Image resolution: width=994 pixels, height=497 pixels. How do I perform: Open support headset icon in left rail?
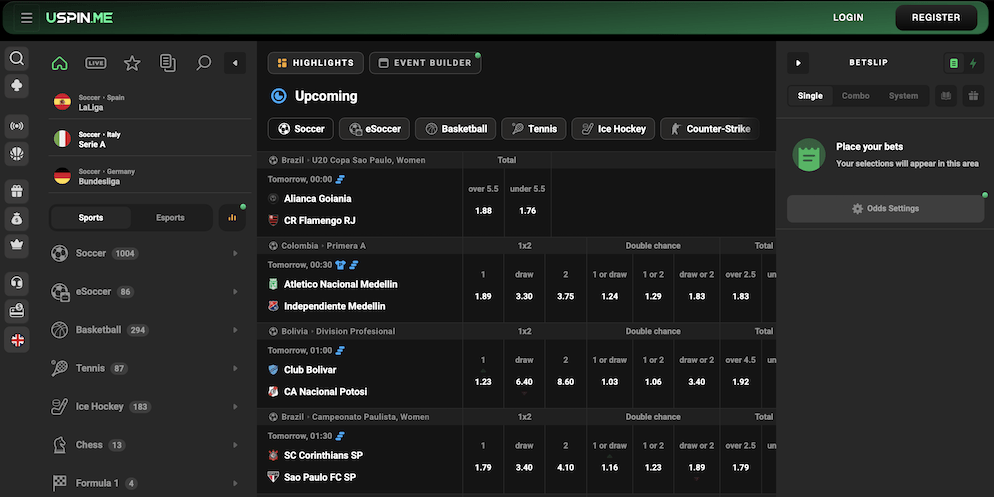tap(17, 283)
